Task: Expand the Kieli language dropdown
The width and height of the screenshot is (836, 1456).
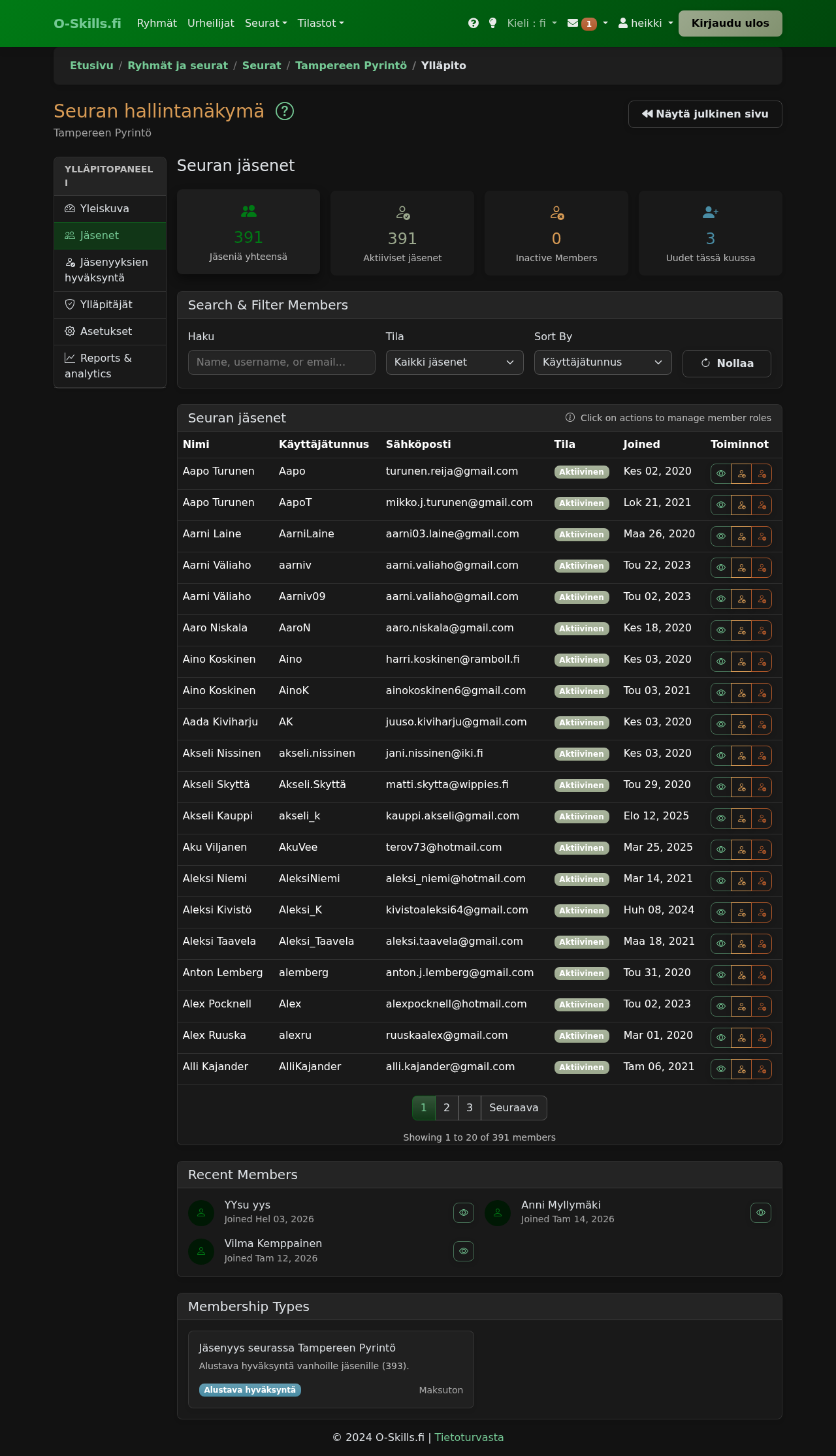Action: [532, 24]
